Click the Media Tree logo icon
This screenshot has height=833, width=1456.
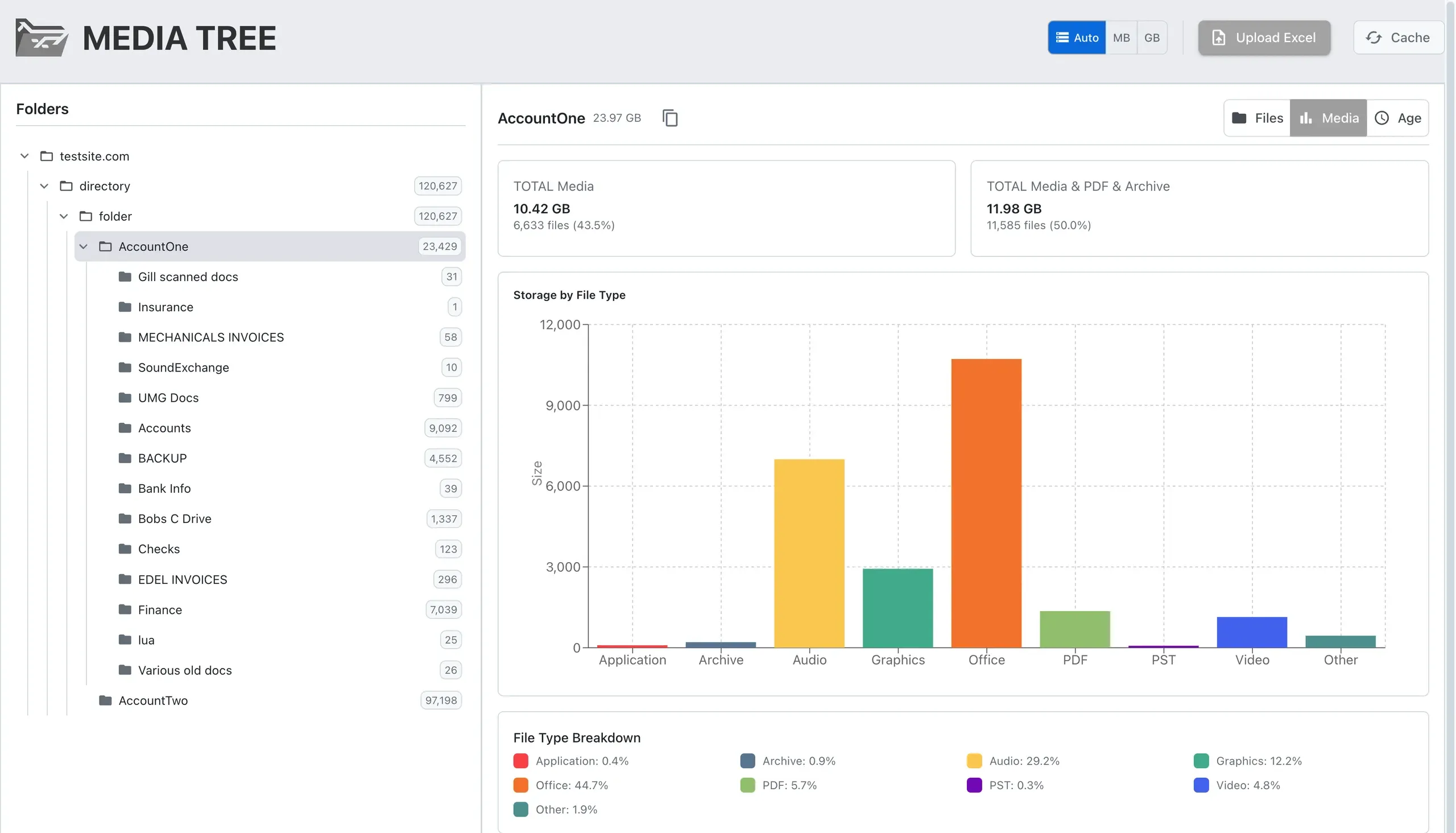tap(42, 38)
